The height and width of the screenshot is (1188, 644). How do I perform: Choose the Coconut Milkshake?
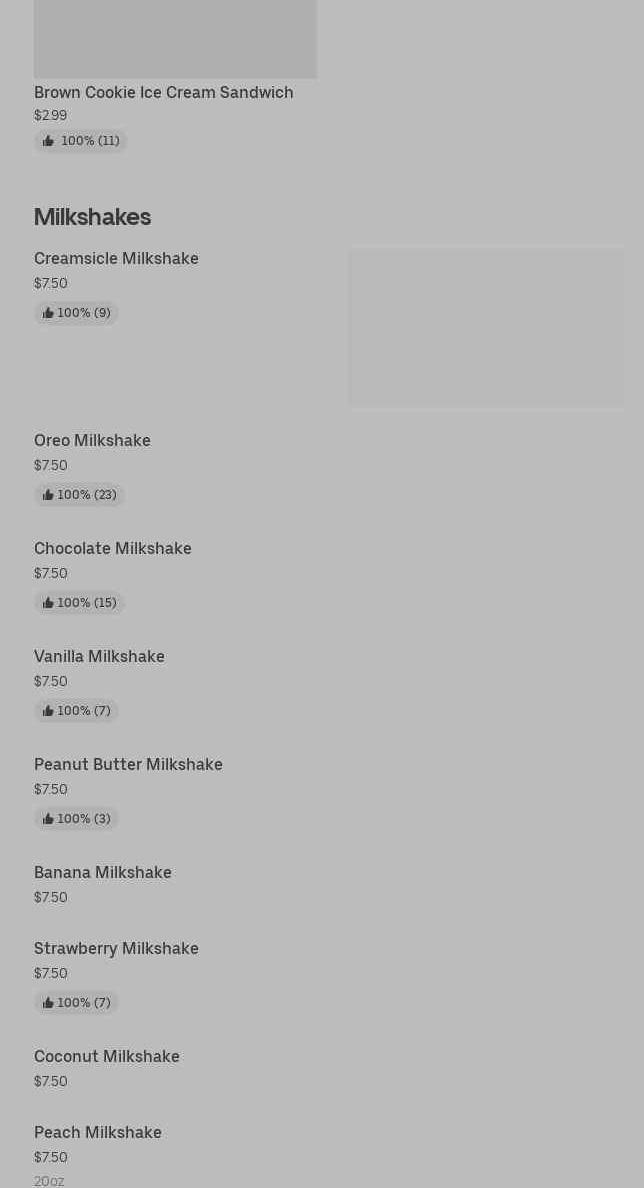coord(106,1056)
